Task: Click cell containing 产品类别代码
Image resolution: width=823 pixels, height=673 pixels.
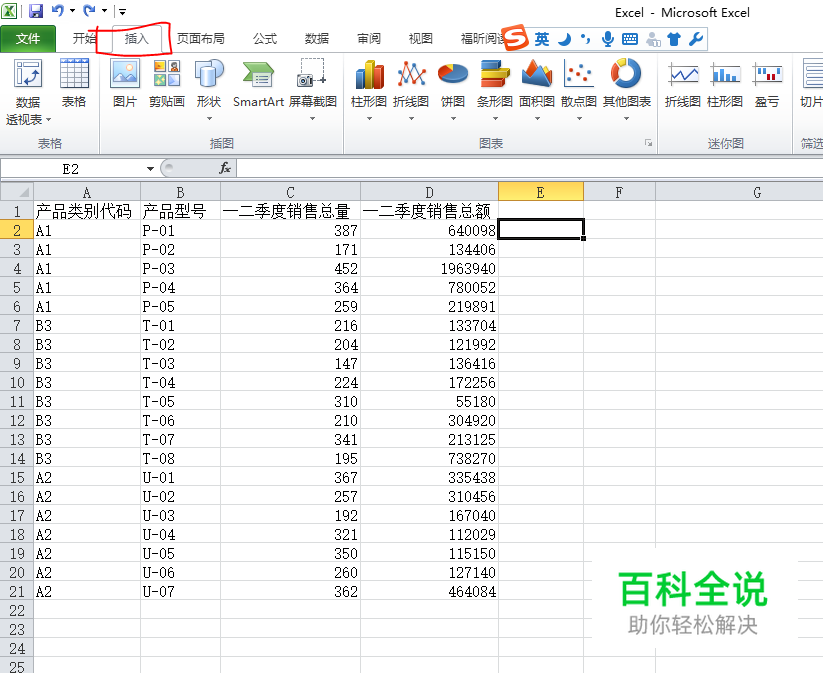Action: [x=87, y=211]
